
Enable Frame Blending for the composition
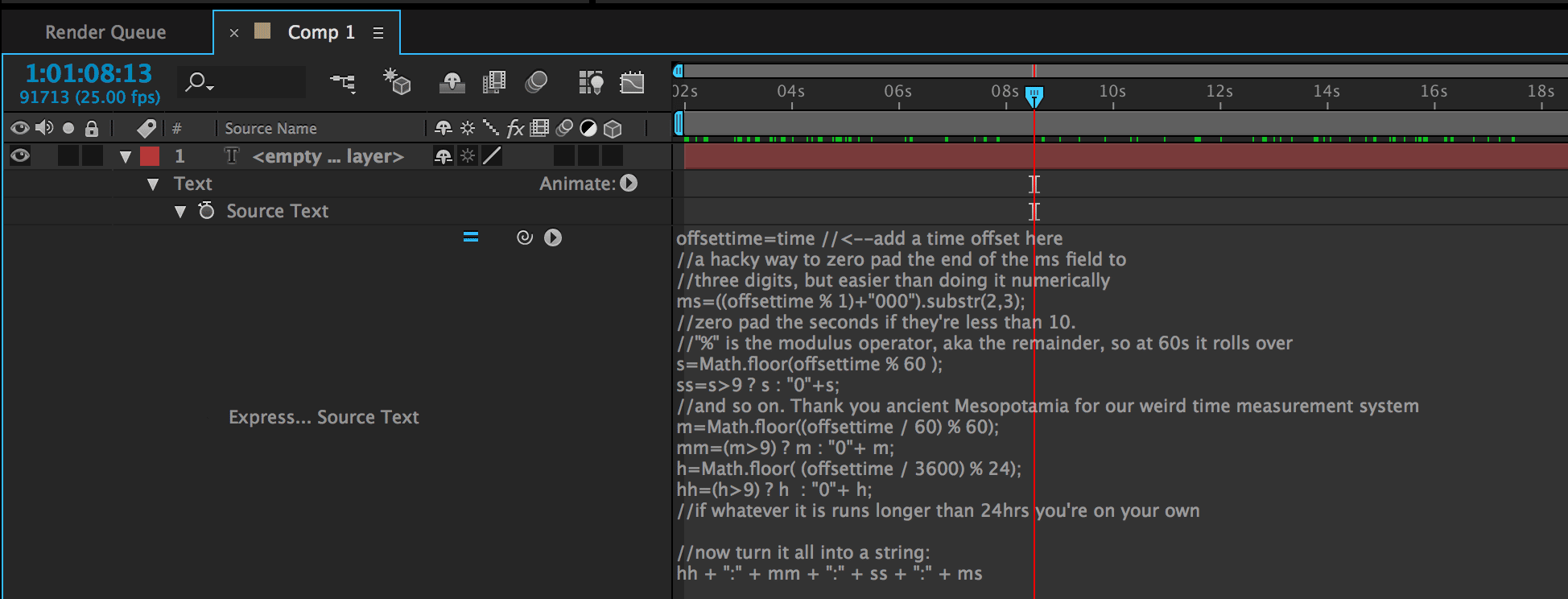click(493, 82)
